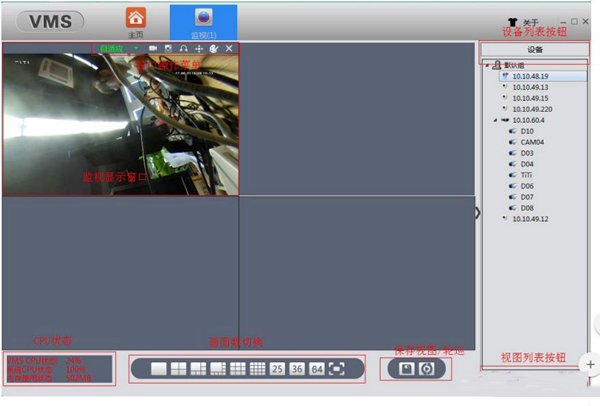Select channel CAM04 in device tree
This screenshot has width=600, height=406.
[x=531, y=142]
